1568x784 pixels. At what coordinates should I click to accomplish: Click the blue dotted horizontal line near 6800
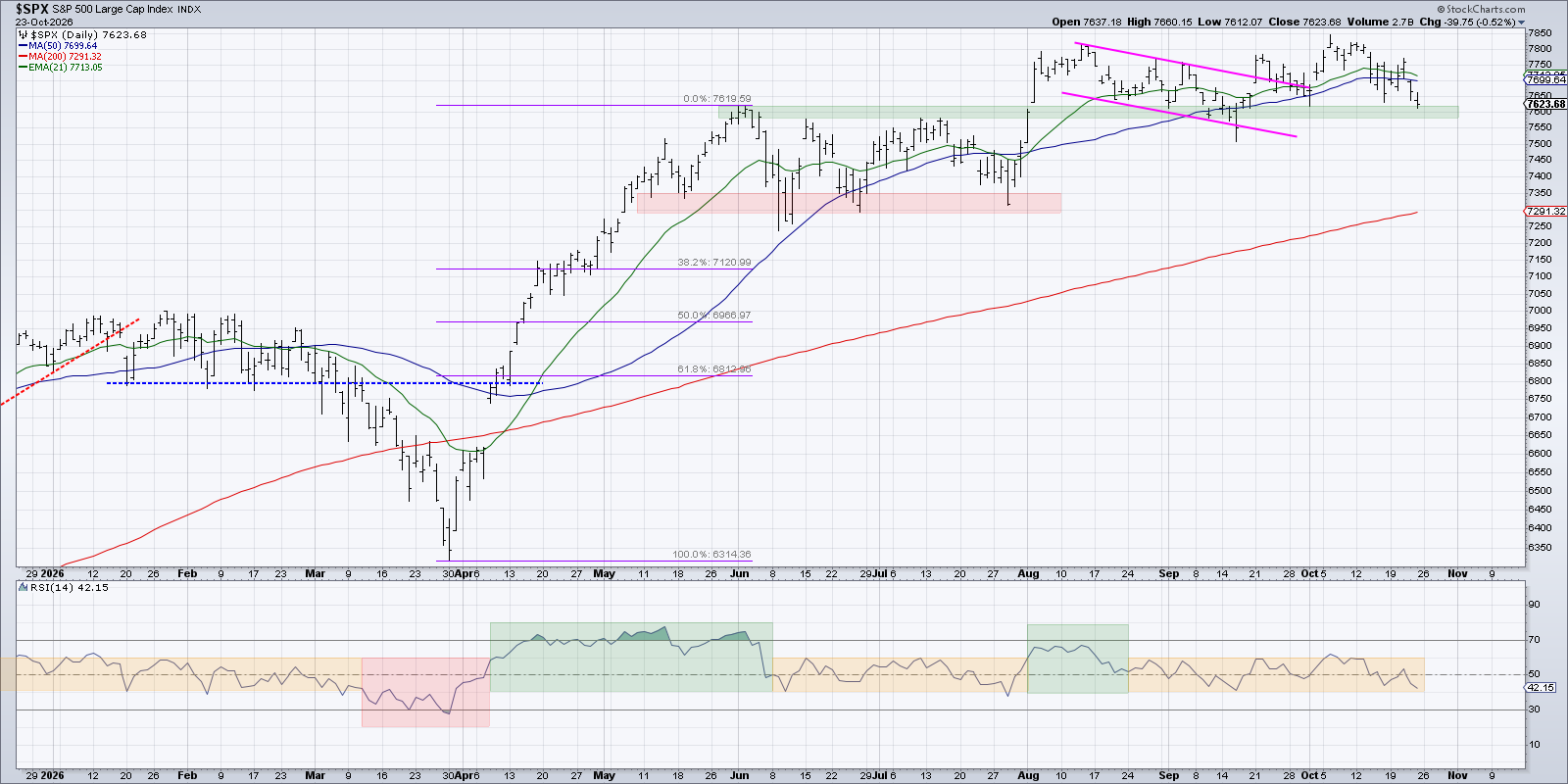click(323, 383)
